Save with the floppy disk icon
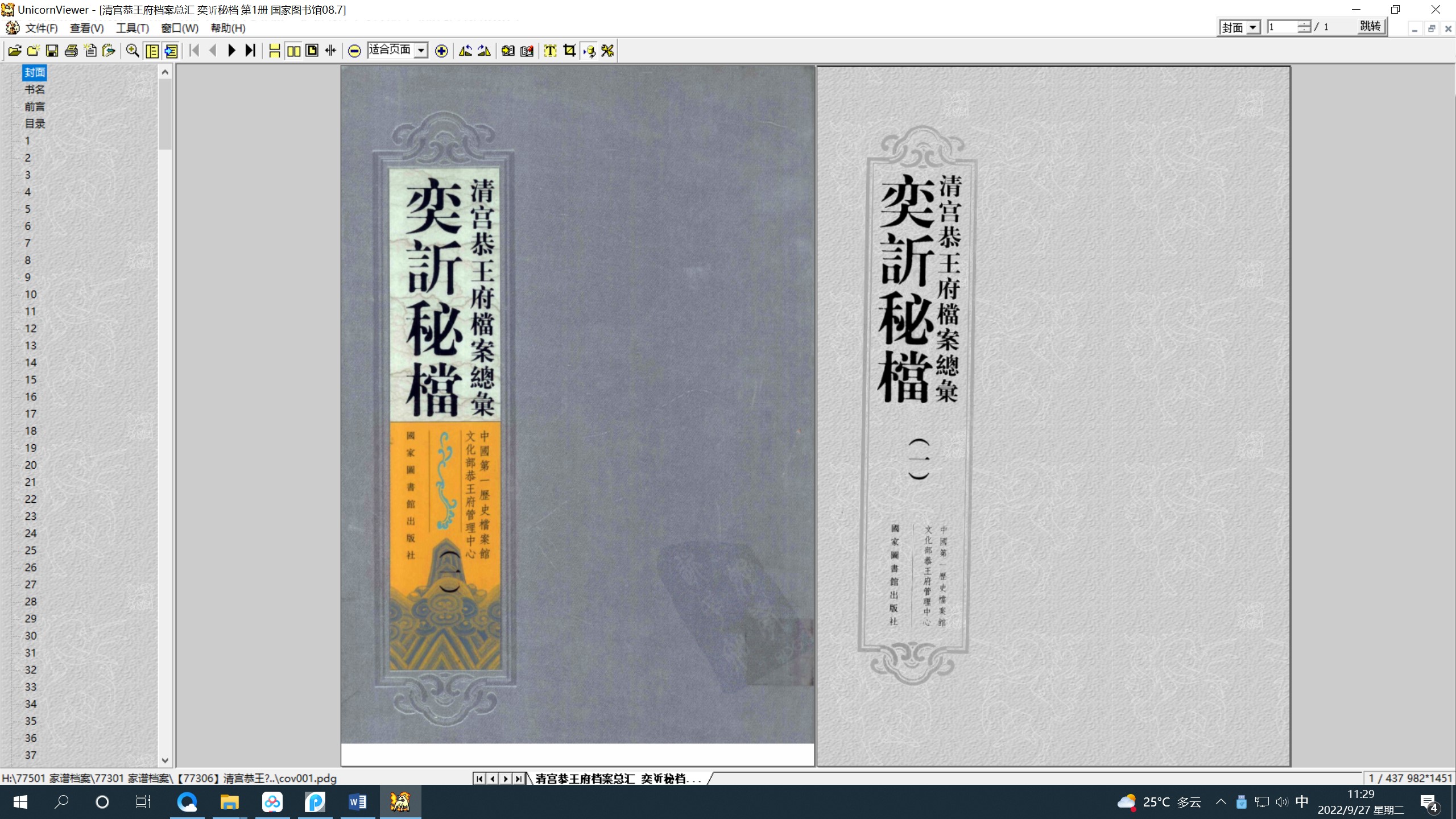 (x=52, y=51)
